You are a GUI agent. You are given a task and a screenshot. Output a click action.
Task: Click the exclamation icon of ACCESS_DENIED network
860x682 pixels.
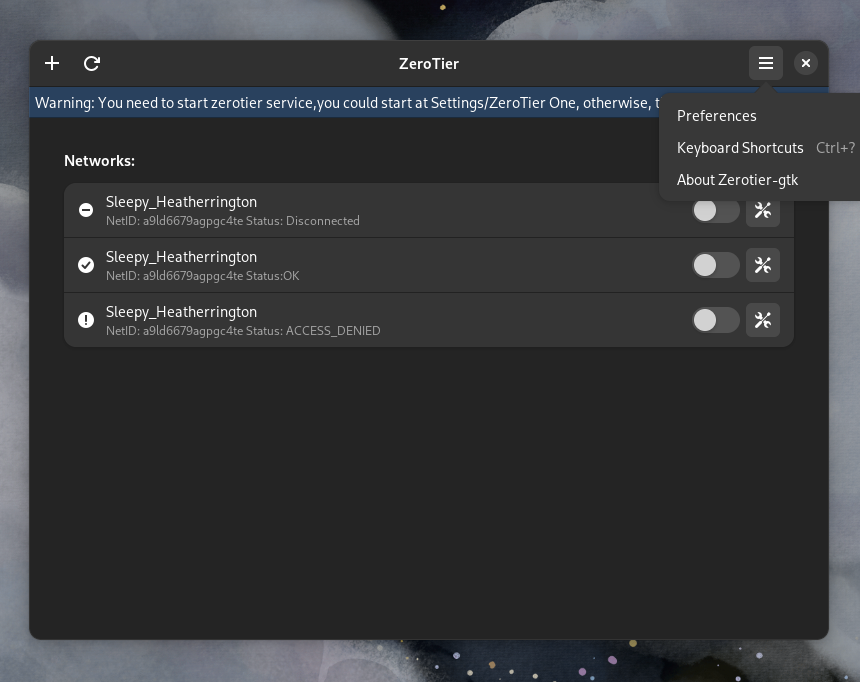[86, 320]
